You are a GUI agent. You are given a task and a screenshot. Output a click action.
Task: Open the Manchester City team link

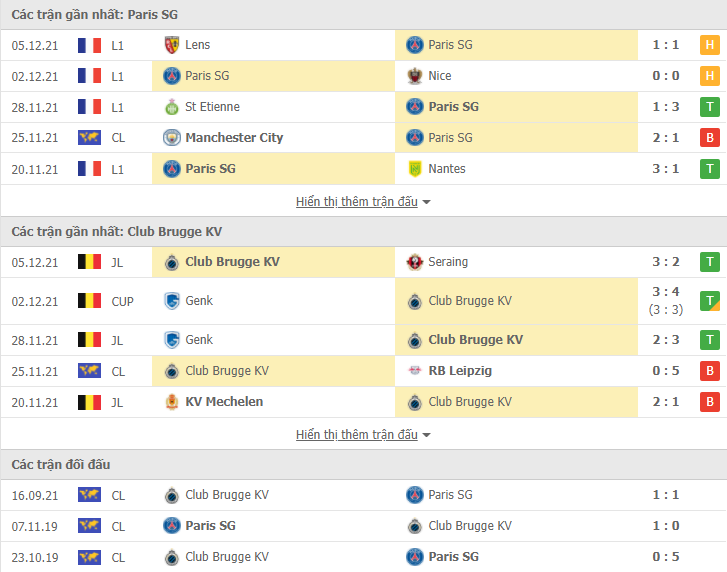[234, 138]
